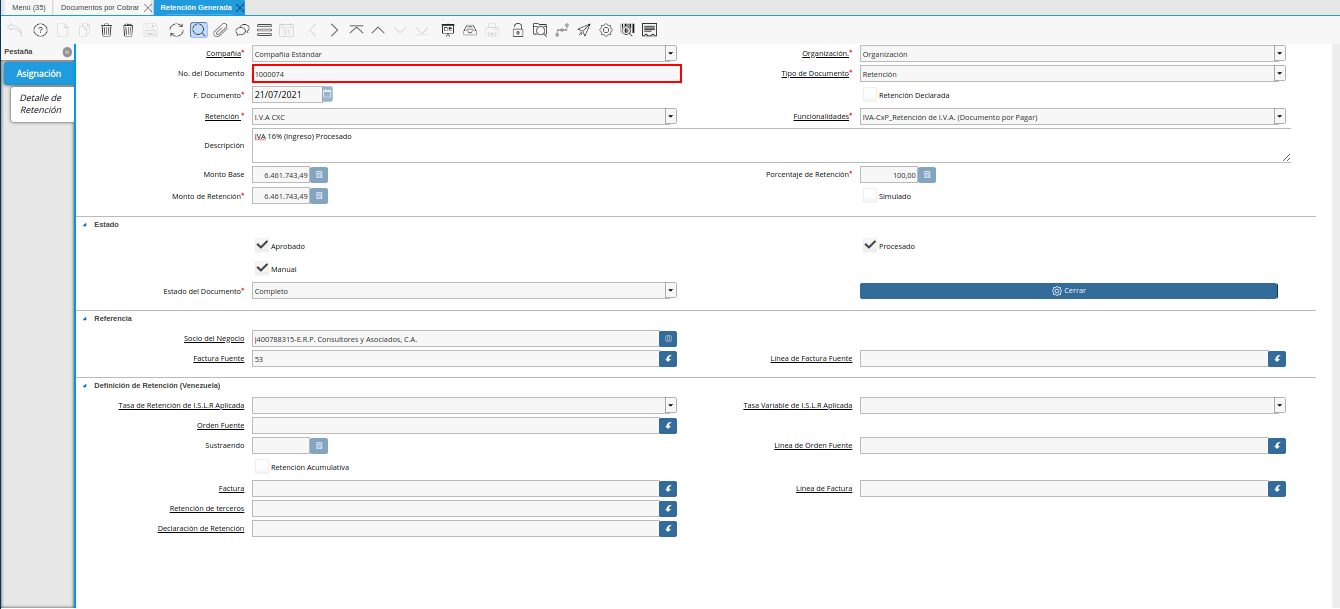Click the padlock private access icon
Viewport: 1340px width, 609px height.
pos(518,30)
